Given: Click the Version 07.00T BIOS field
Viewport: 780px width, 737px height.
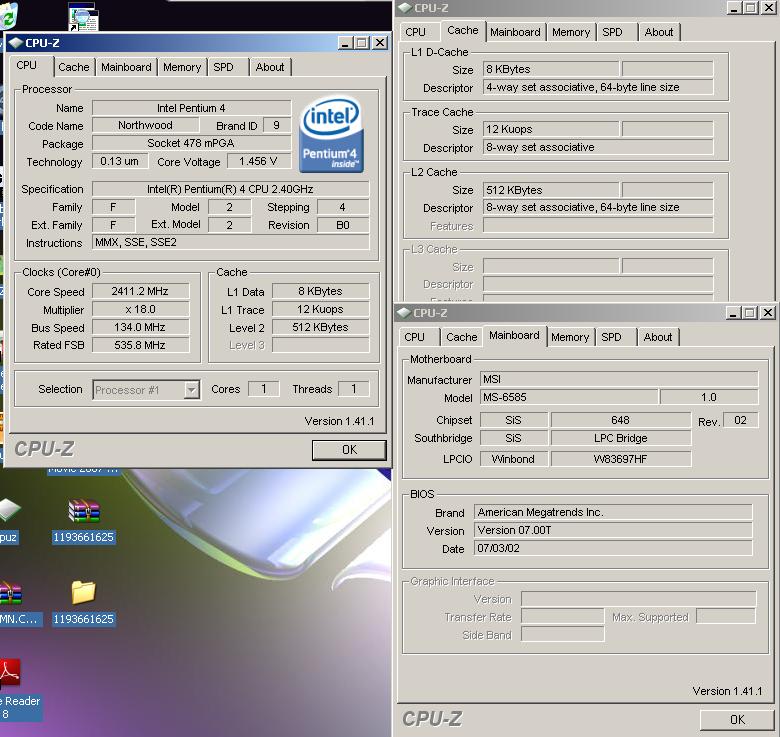Looking at the screenshot, I should (613, 530).
